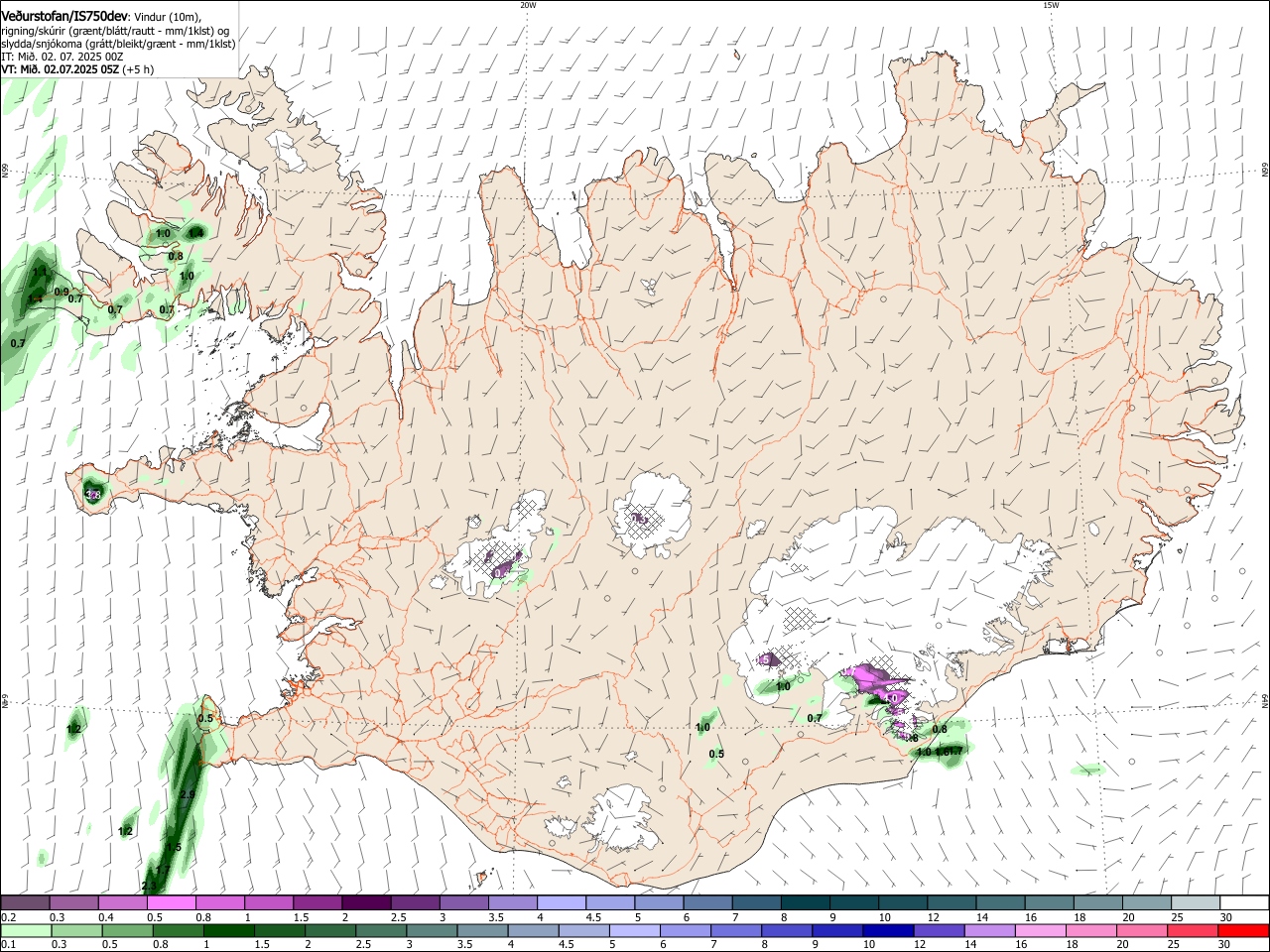Select the 'IT: Mið. 02. 07. 2025 00Z' line
The height and width of the screenshot is (952, 1270).
pyautogui.click(x=63, y=57)
